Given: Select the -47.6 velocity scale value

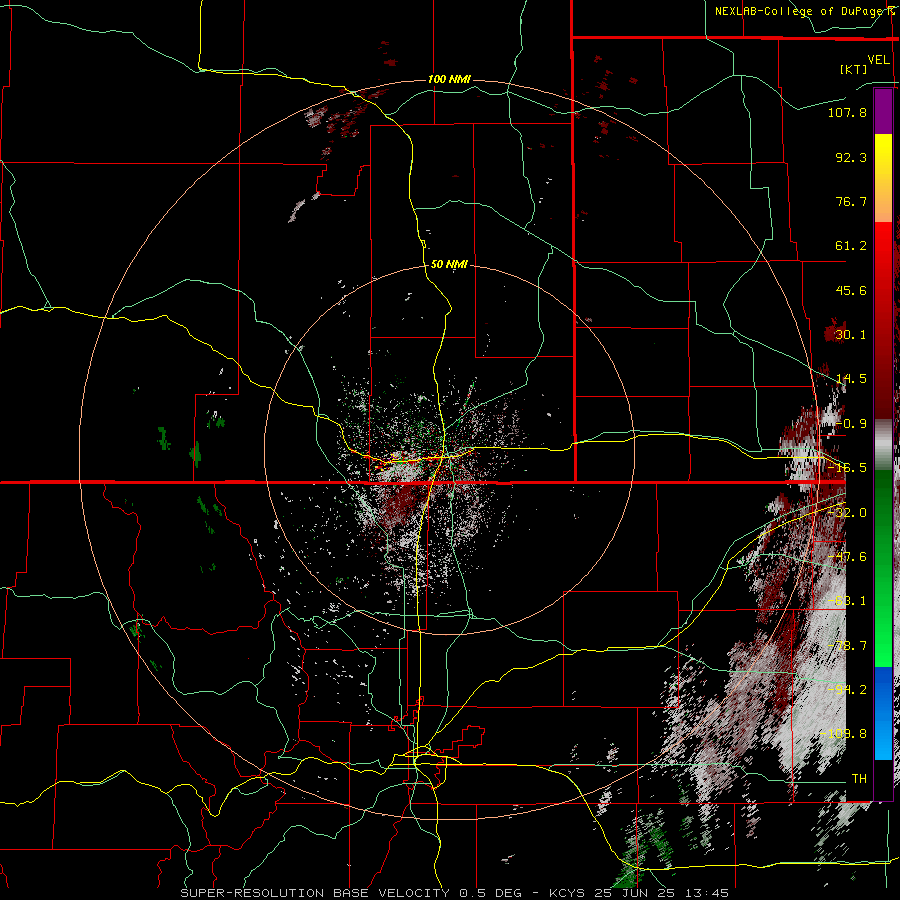Looking at the screenshot, I should [x=847, y=557].
